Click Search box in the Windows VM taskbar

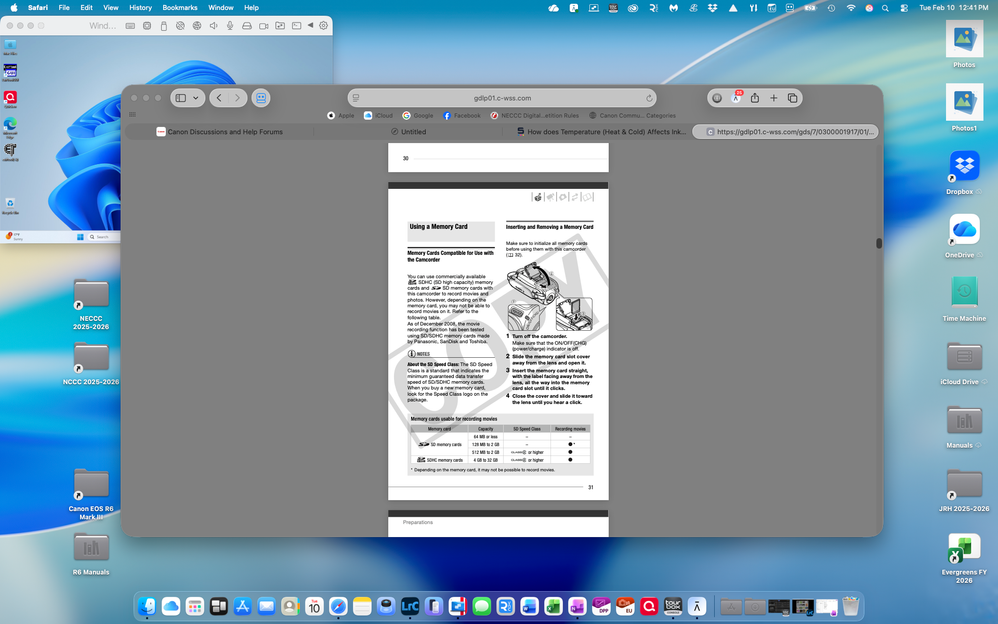(102, 237)
